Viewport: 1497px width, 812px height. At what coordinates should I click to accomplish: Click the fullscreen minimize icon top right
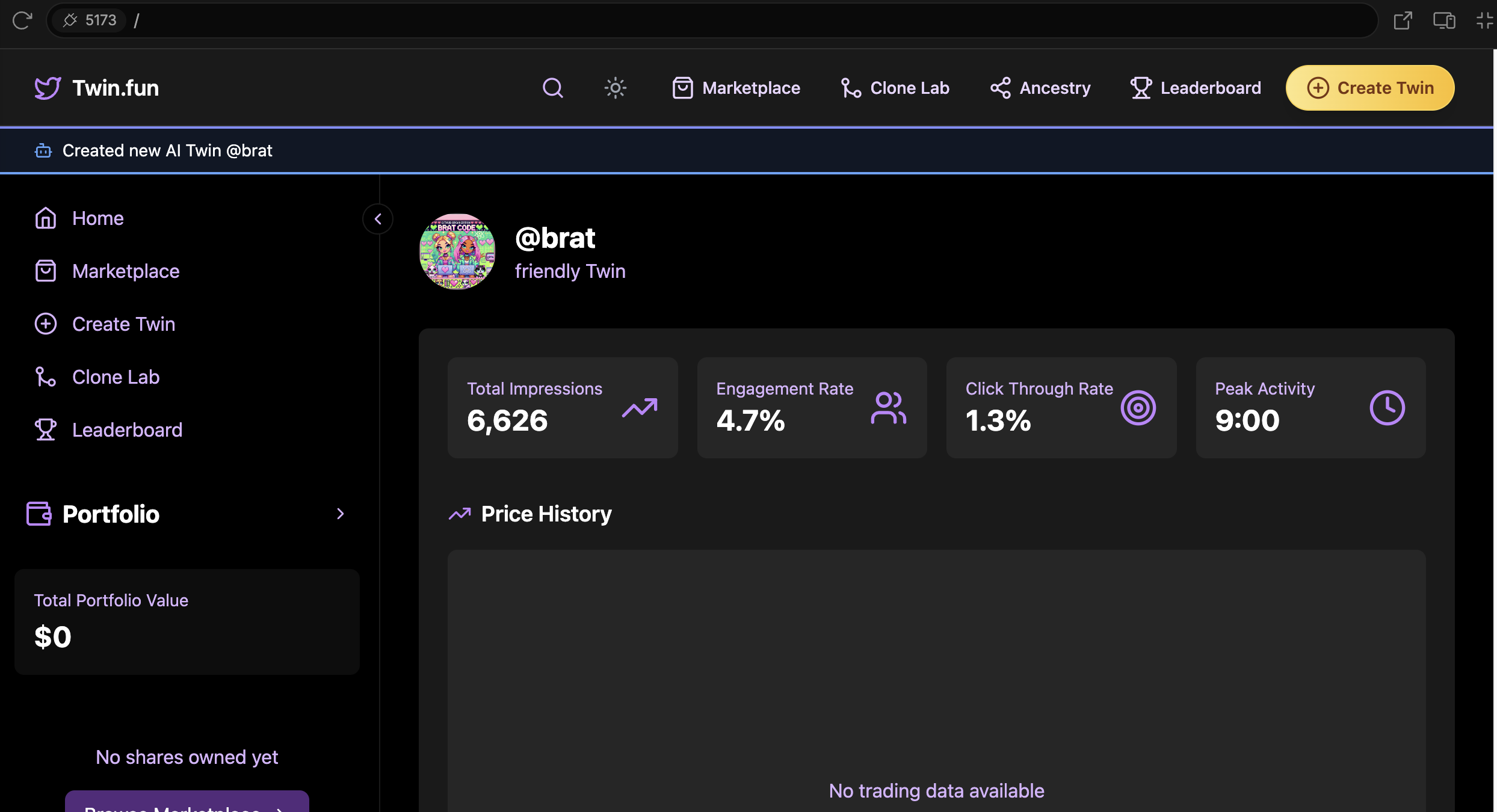click(1484, 20)
